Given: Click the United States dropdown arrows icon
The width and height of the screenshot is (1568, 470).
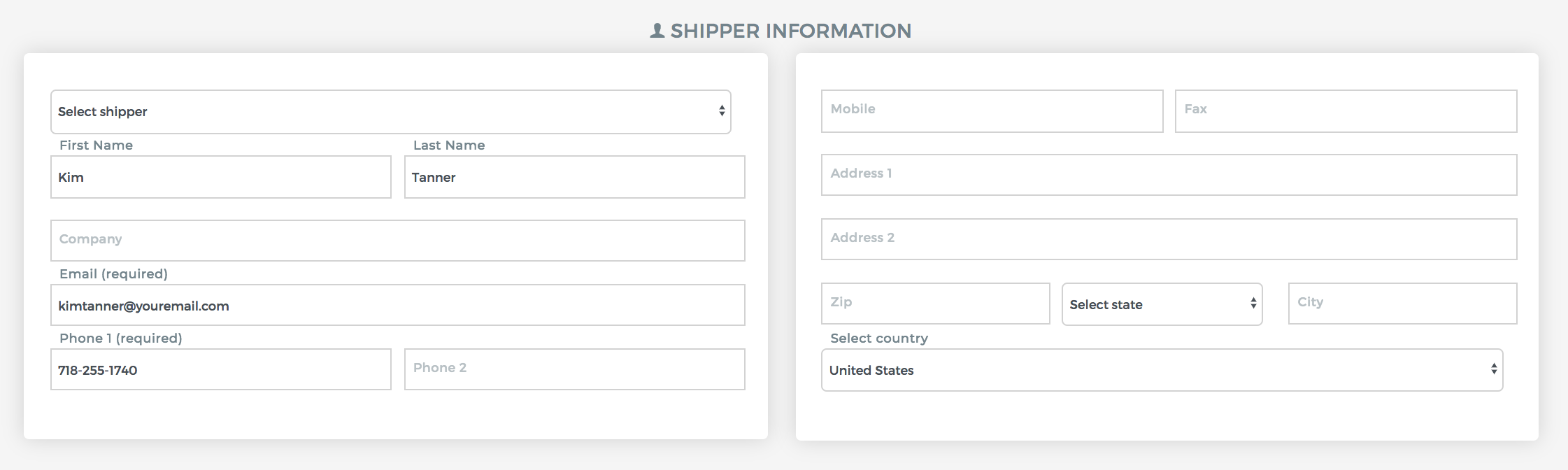Looking at the screenshot, I should [1494, 369].
